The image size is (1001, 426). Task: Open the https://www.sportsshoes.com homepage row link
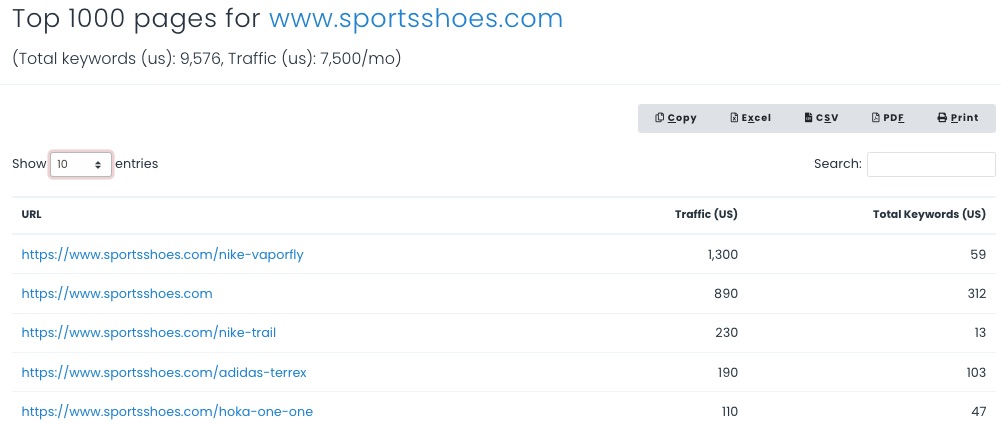(117, 294)
